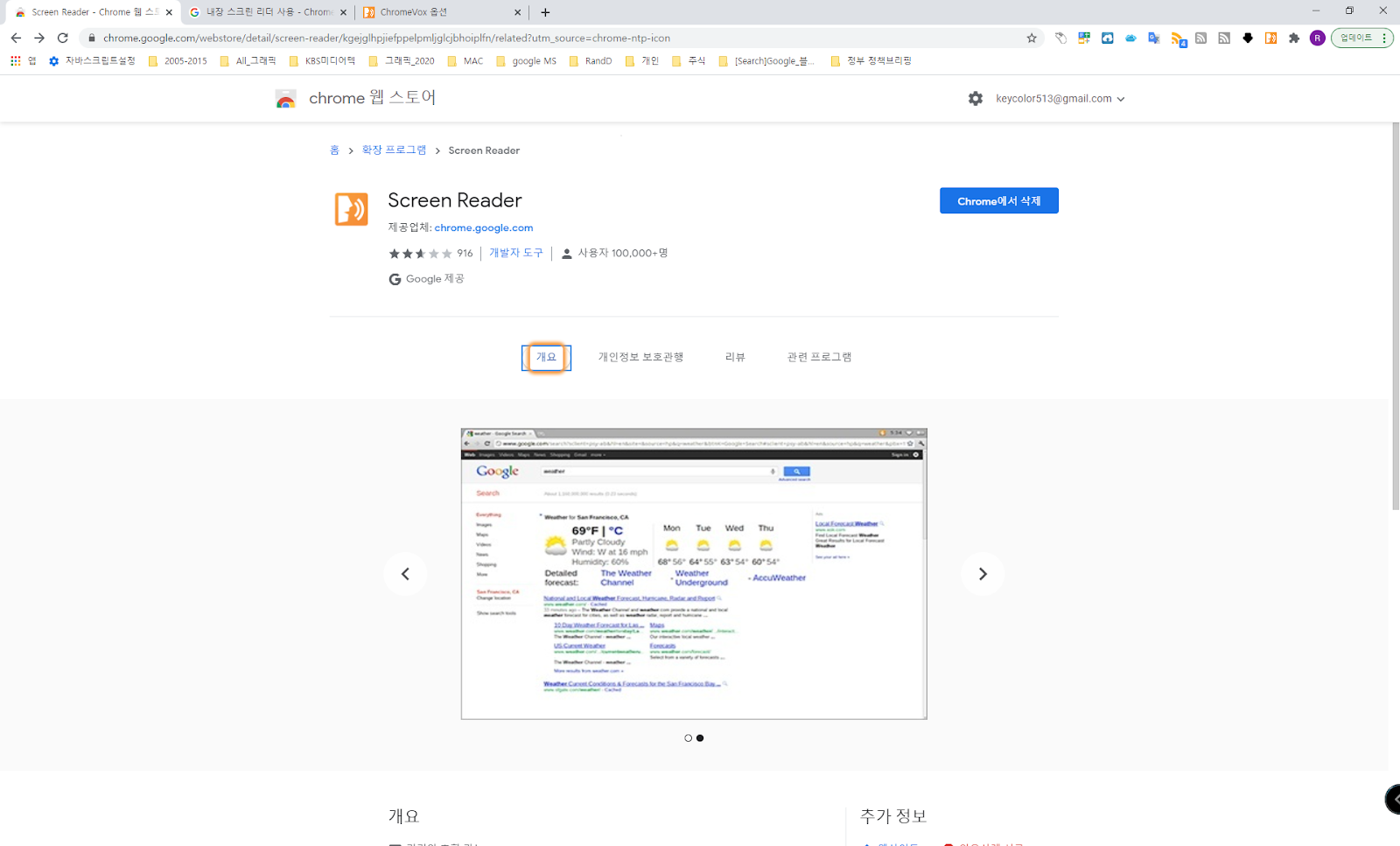Expand the keycolor513@gmail.com account dropdown
The width and height of the screenshot is (1400, 846).
pyautogui.click(x=1060, y=99)
